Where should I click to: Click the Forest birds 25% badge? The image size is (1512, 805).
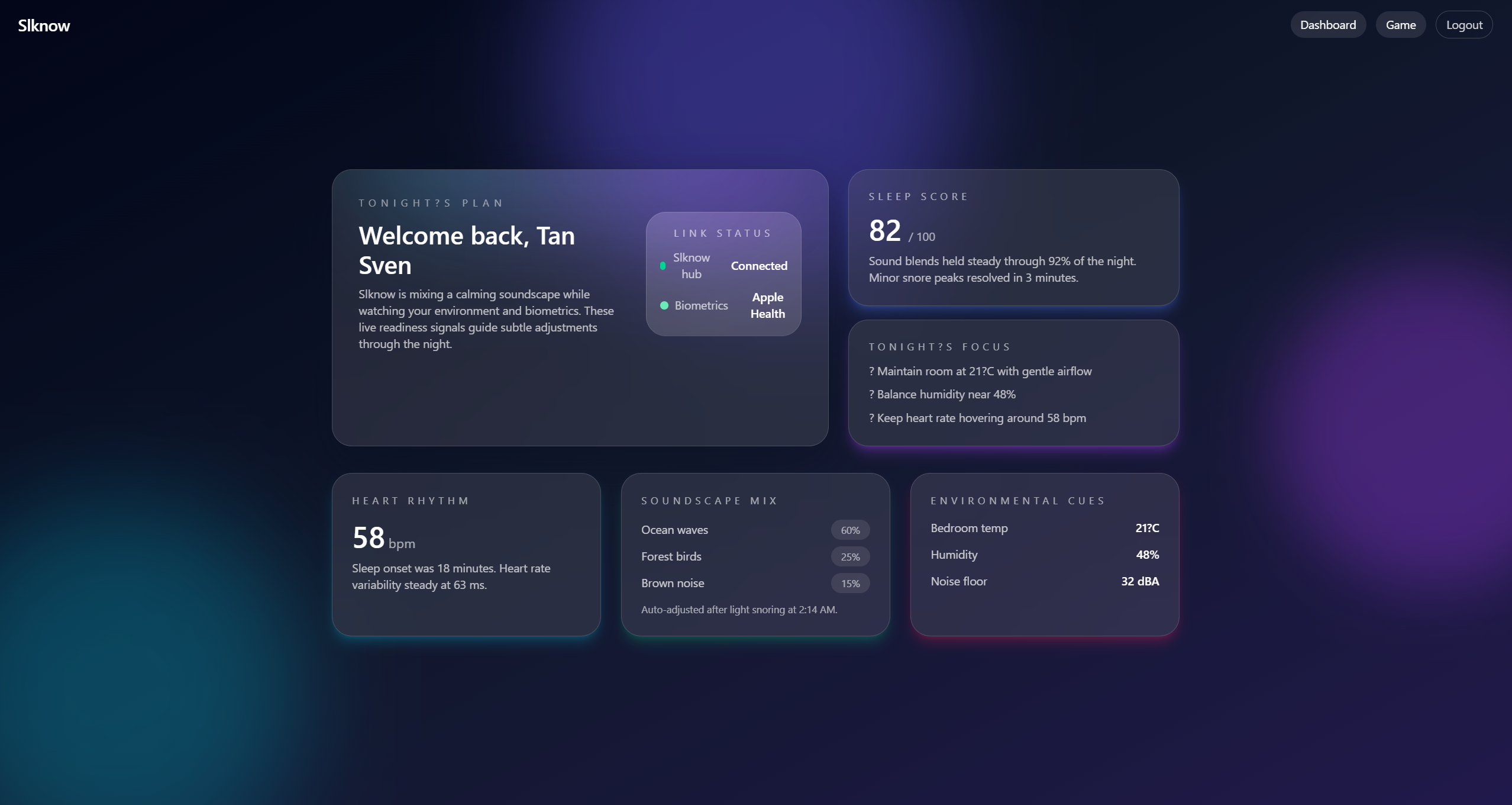click(850, 557)
